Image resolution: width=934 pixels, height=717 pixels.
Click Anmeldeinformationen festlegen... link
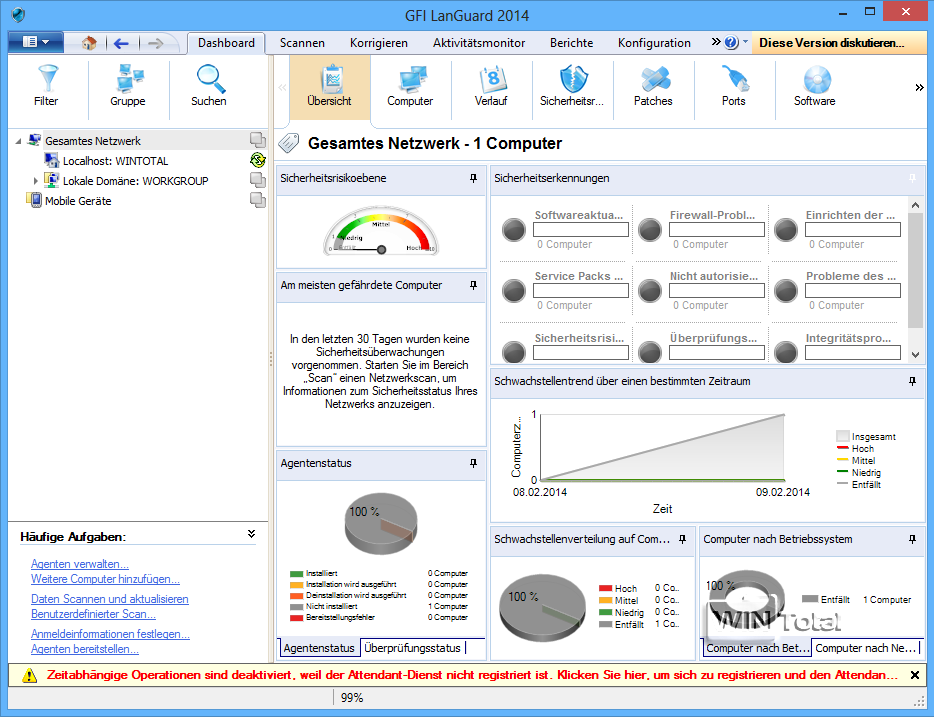(x=110, y=634)
